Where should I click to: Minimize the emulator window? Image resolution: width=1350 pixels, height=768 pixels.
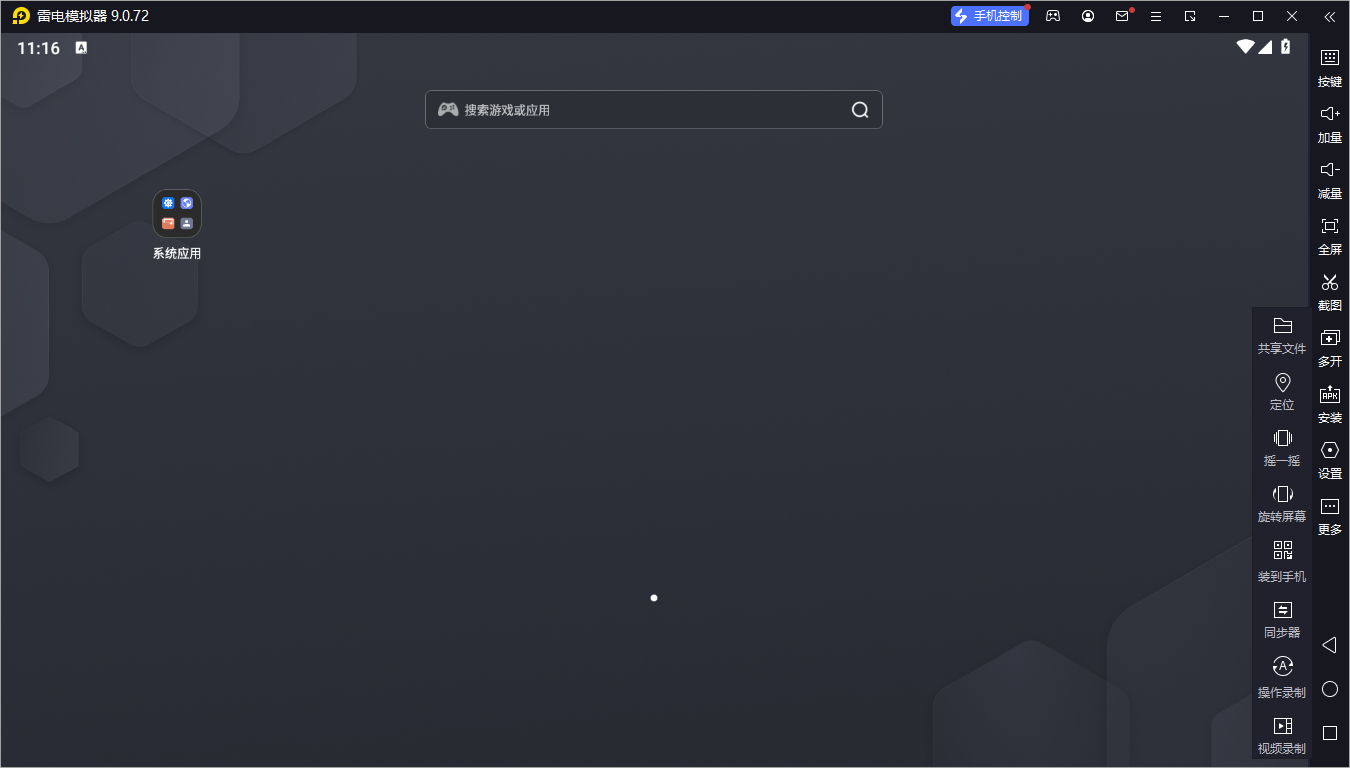point(1224,16)
